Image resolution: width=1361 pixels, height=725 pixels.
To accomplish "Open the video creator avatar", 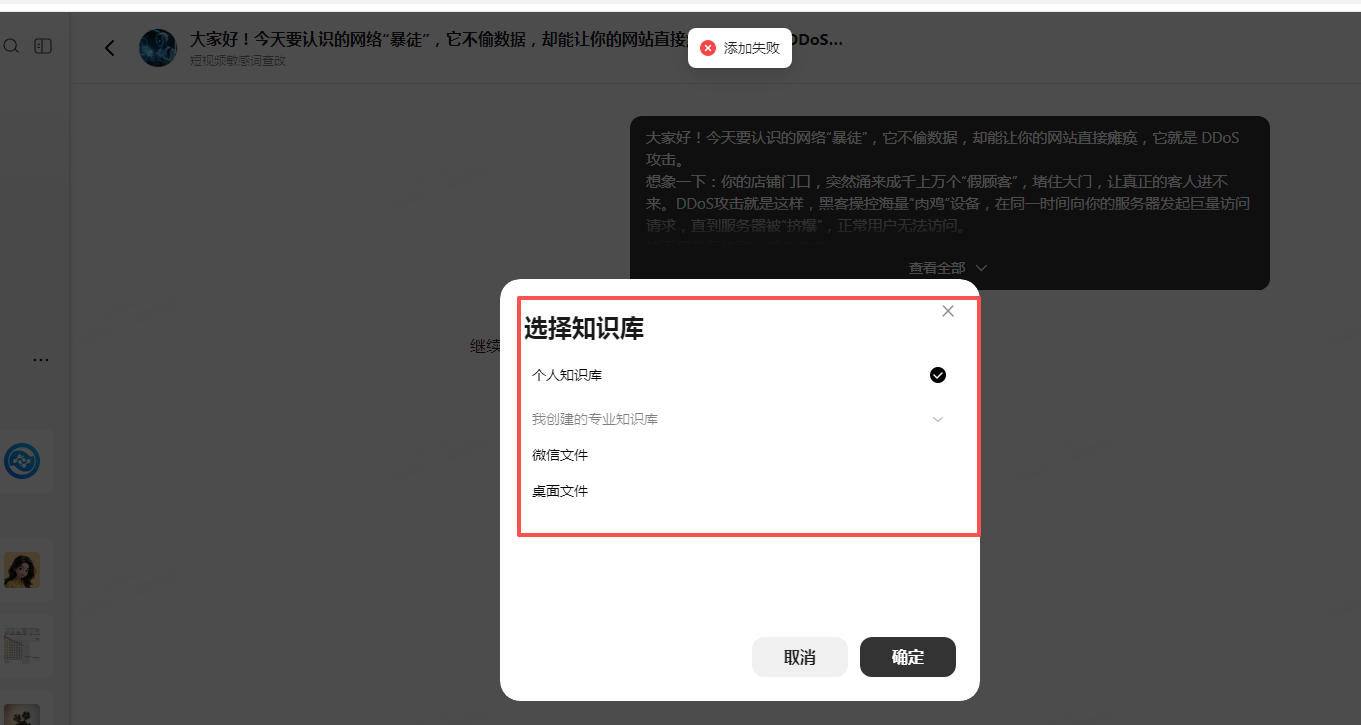I will click(x=157, y=47).
